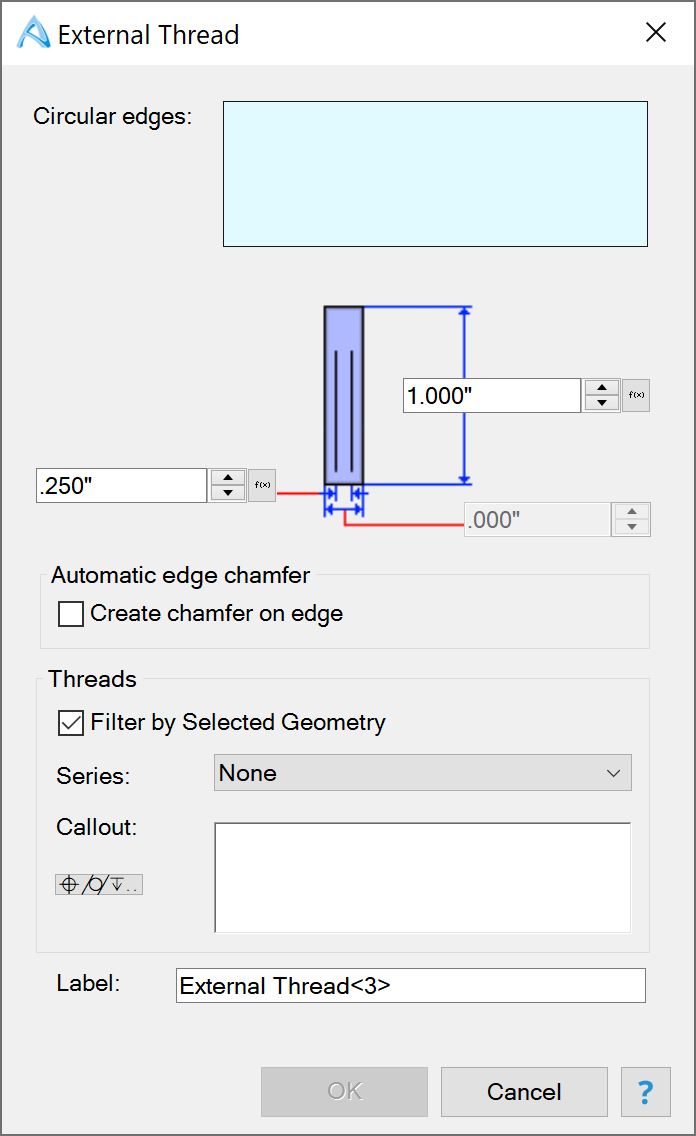The image size is (696, 1136).
Task: Click the greyed OK button
Action: [x=345, y=1092]
